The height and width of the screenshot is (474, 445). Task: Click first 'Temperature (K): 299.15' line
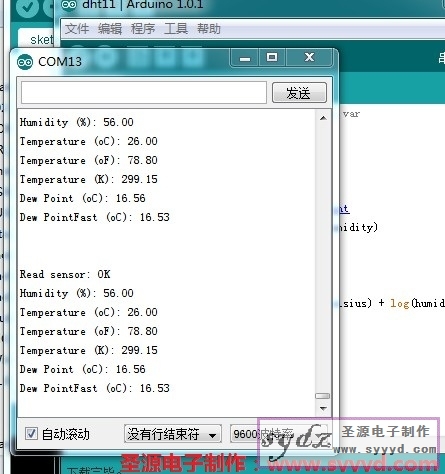pyautogui.click(x=88, y=179)
